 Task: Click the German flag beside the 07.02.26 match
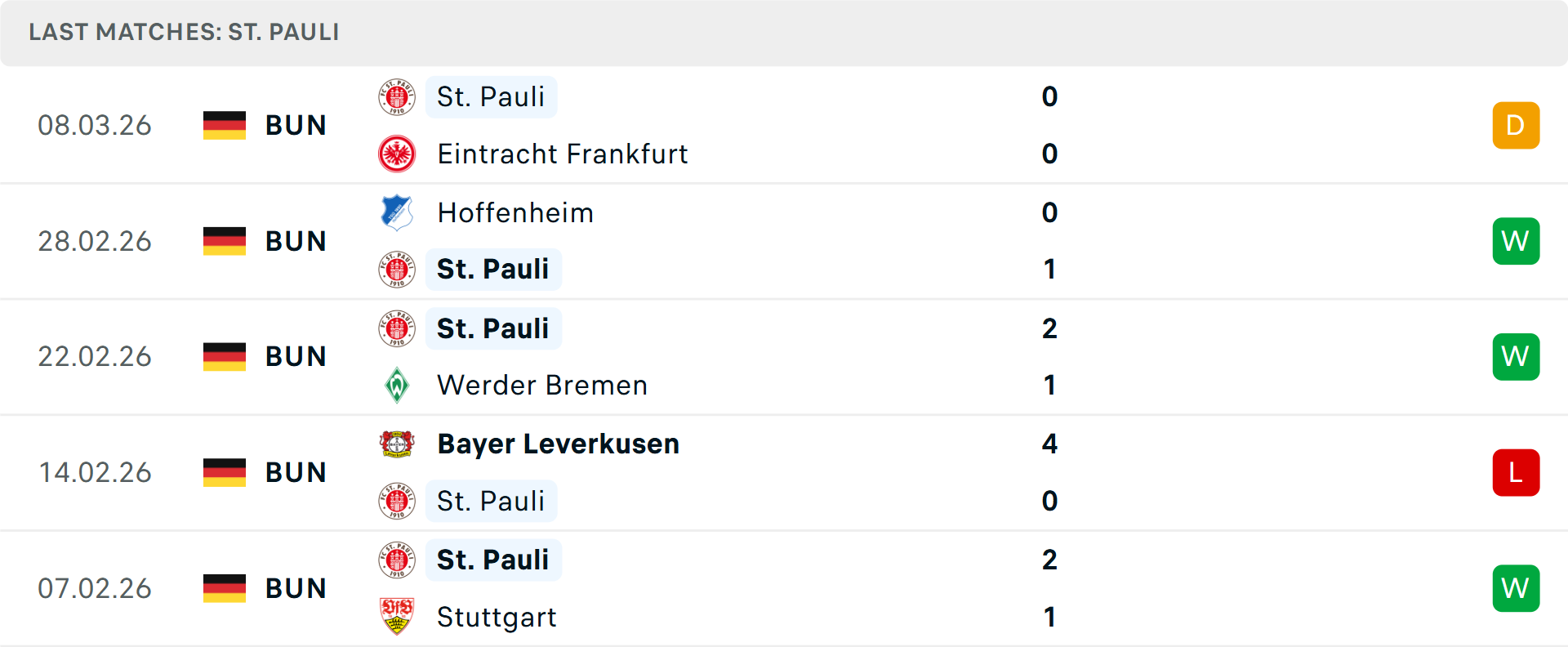tap(224, 587)
